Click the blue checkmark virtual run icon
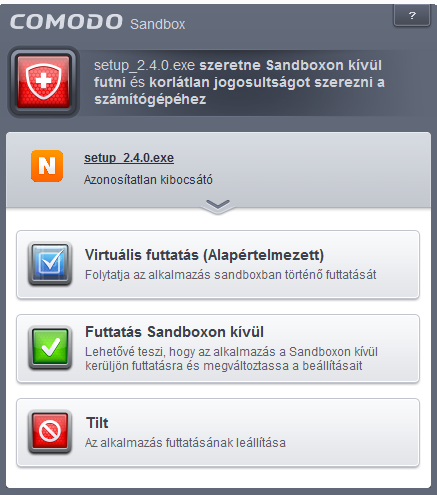This screenshot has width=437, height=495. (50, 264)
